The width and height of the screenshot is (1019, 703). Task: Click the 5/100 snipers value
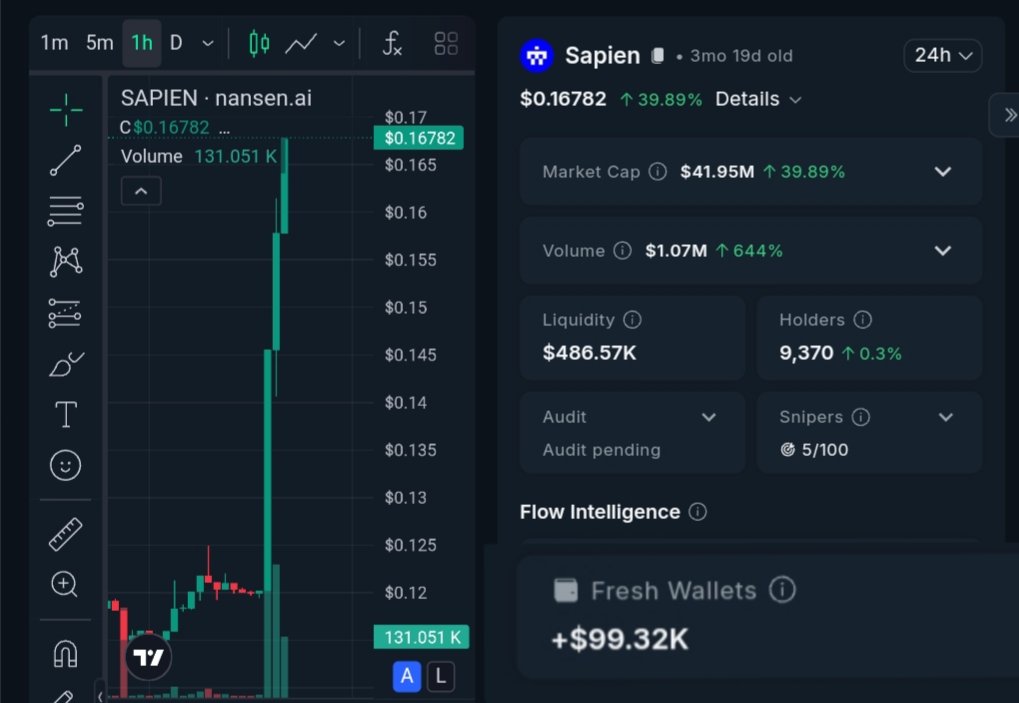pos(825,450)
